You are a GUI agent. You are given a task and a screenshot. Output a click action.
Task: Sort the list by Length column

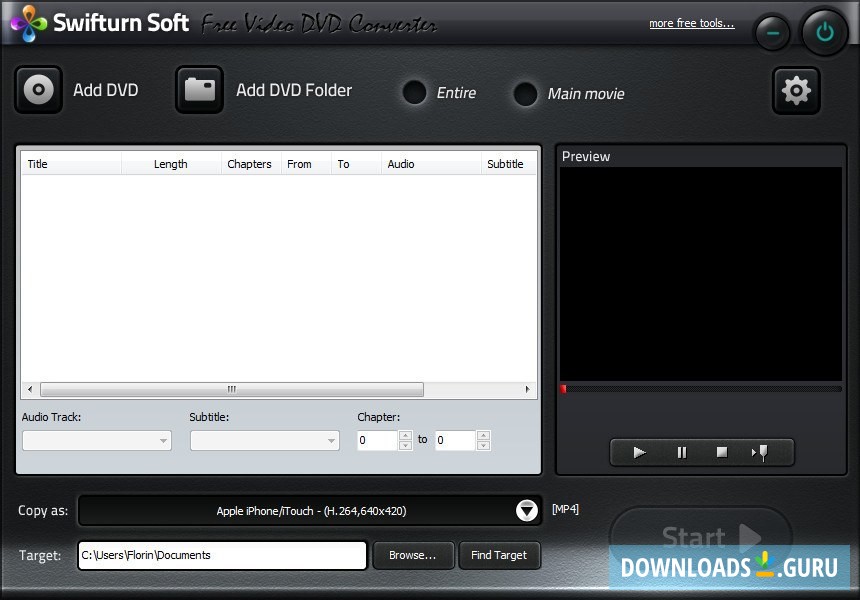coord(170,163)
